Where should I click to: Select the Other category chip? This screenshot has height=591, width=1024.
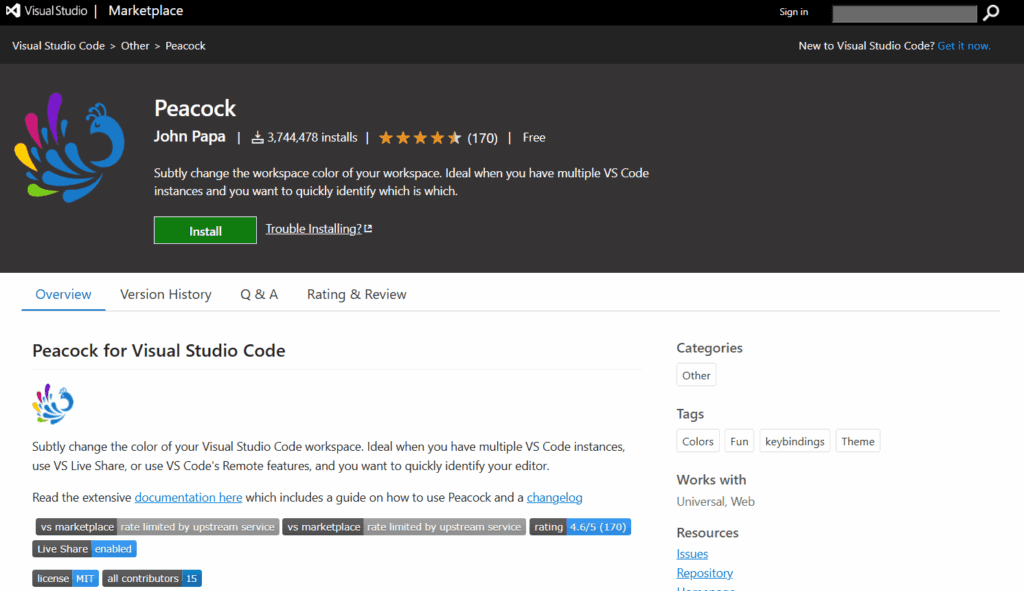696,375
